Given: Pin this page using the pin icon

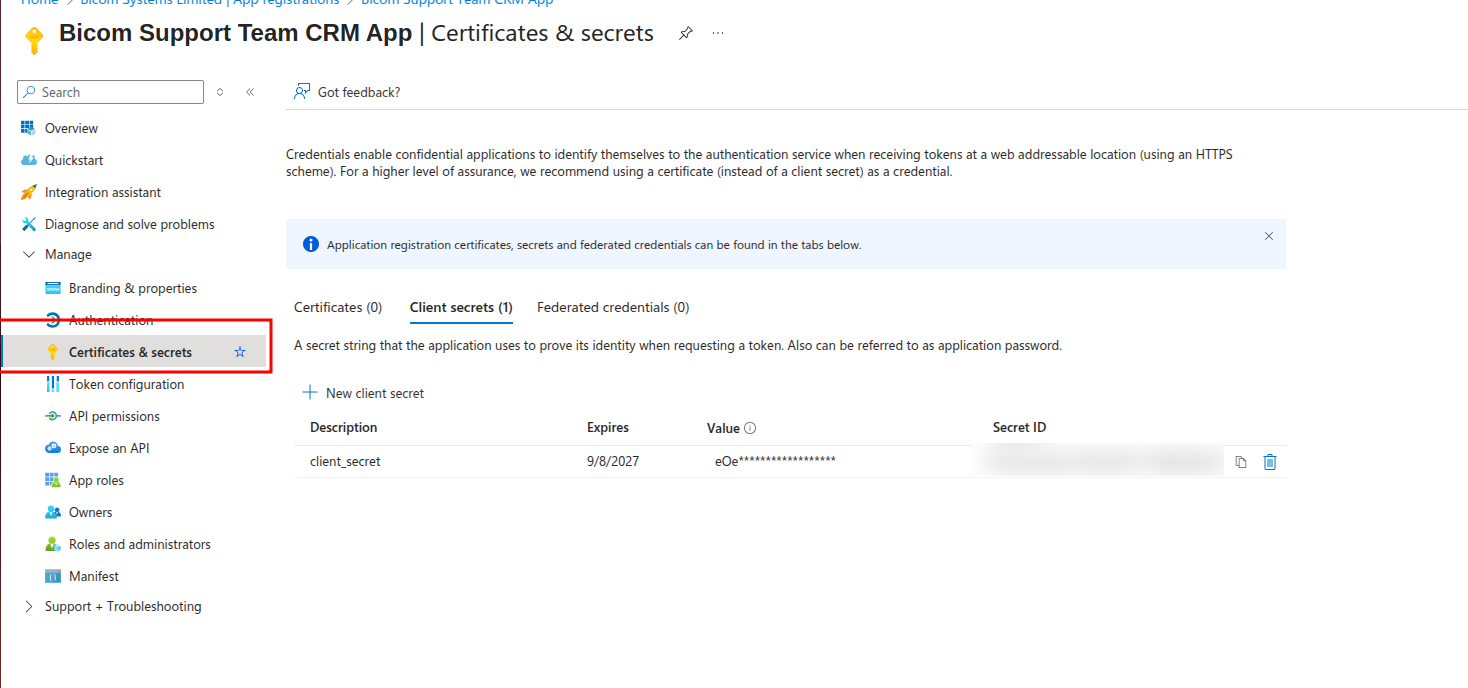Looking at the screenshot, I should (685, 33).
